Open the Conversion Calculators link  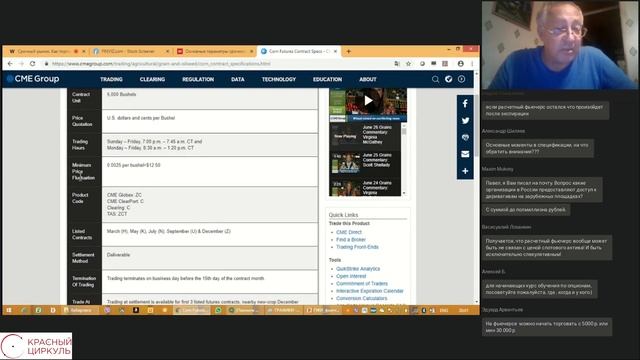[x=361, y=298]
